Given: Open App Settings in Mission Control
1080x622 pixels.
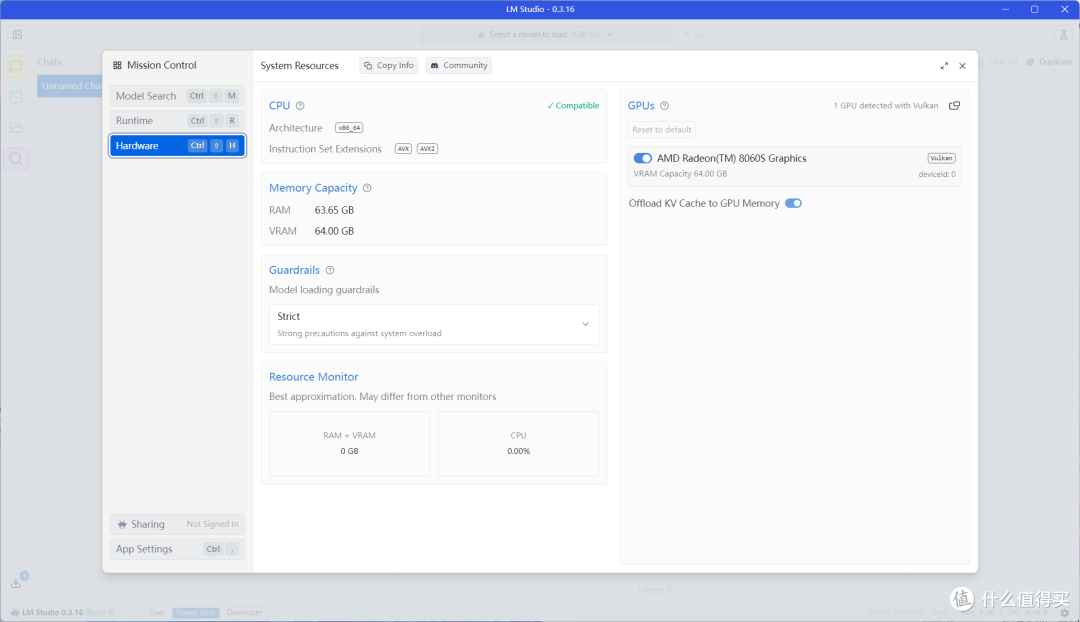Looking at the screenshot, I should click(x=177, y=549).
